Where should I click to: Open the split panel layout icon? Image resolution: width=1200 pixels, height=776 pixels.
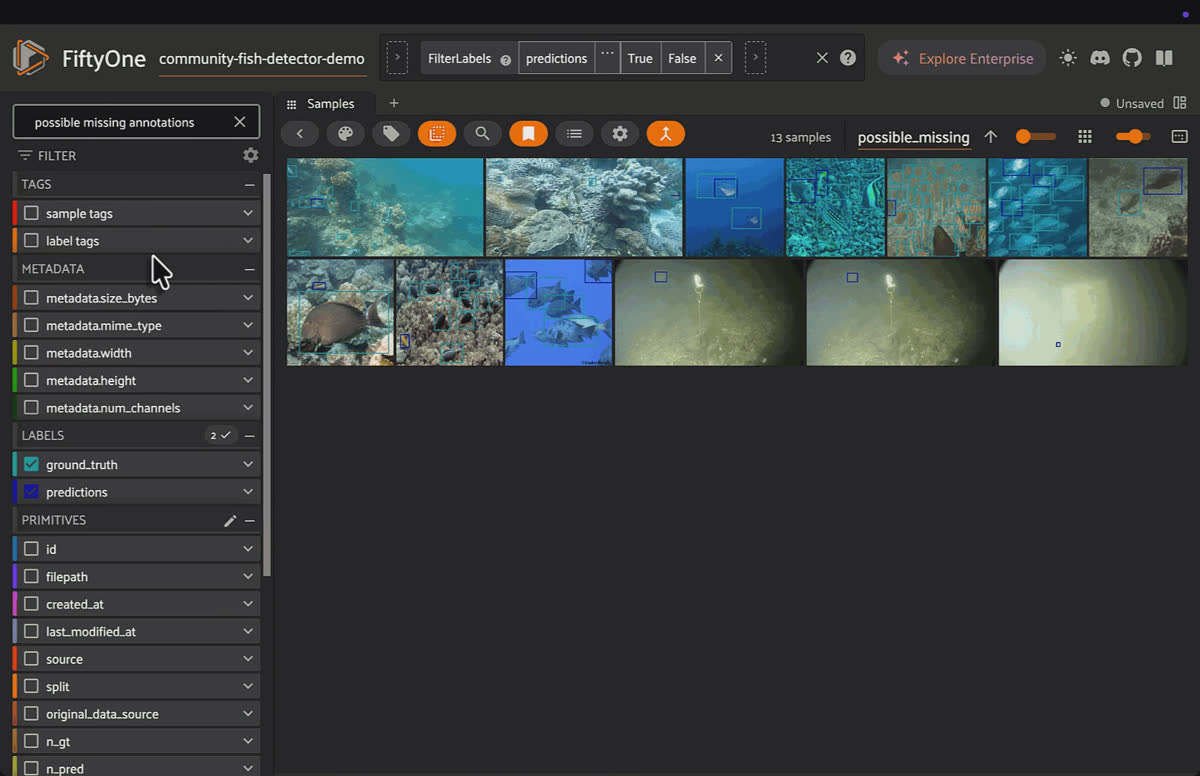coord(1180,103)
